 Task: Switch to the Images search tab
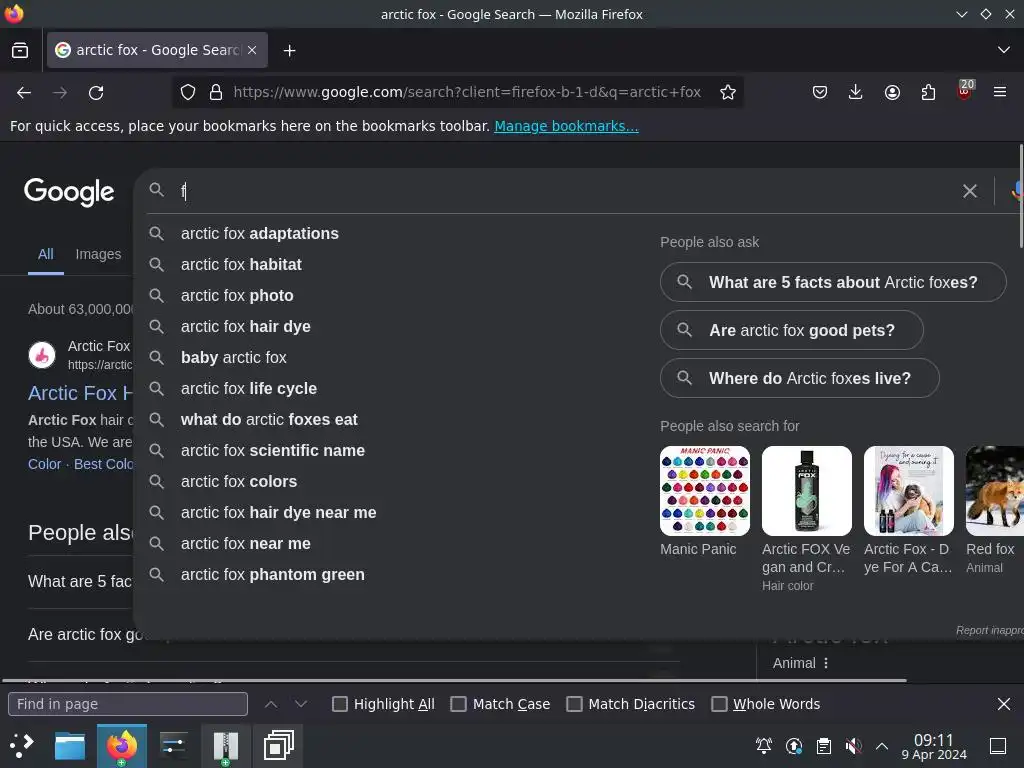click(98, 254)
